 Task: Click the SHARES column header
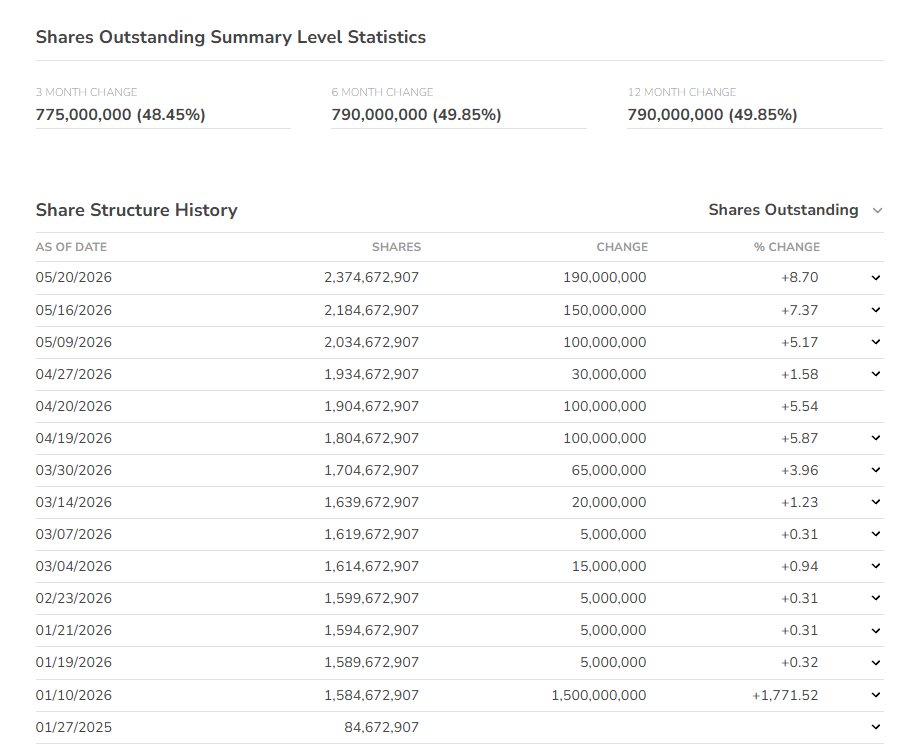(396, 247)
